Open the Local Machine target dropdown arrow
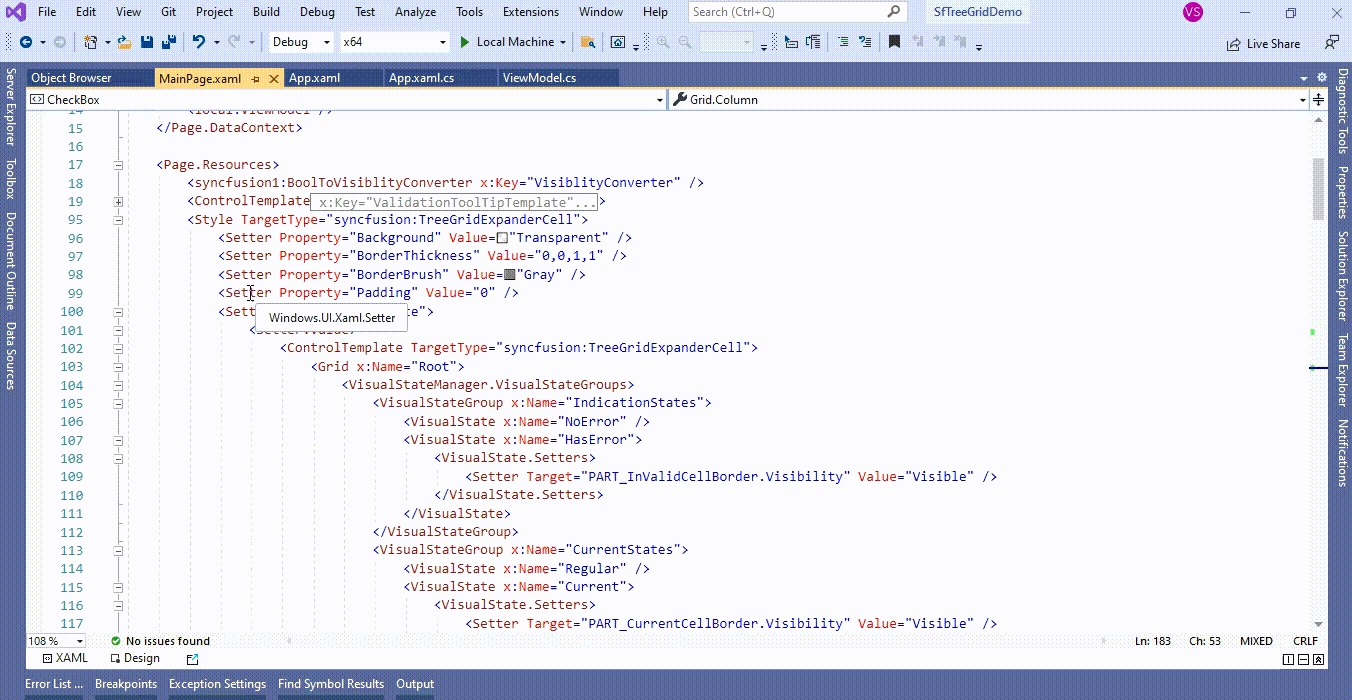This screenshot has width=1352, height=700. (563, 42)
